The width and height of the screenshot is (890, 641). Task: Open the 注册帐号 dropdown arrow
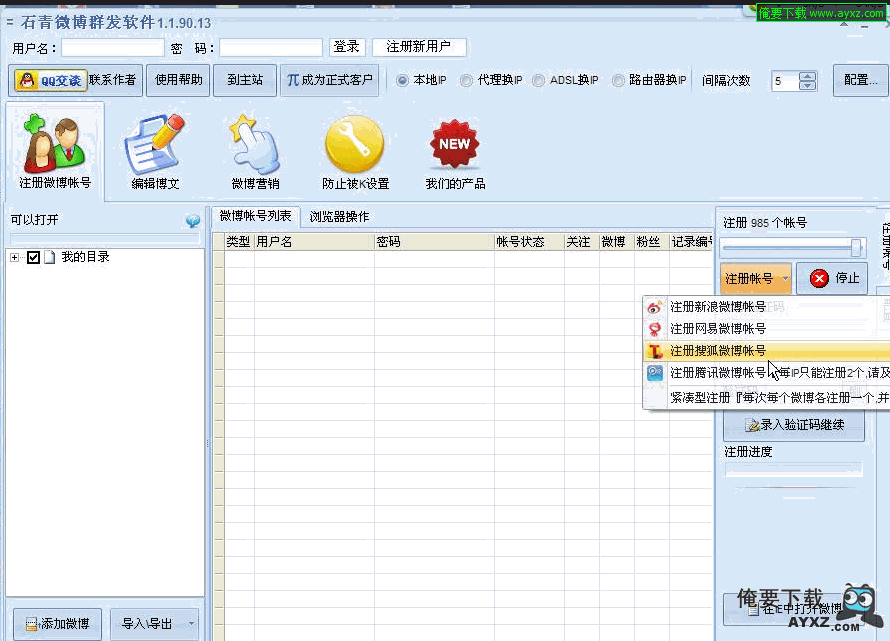pos(785,278)
